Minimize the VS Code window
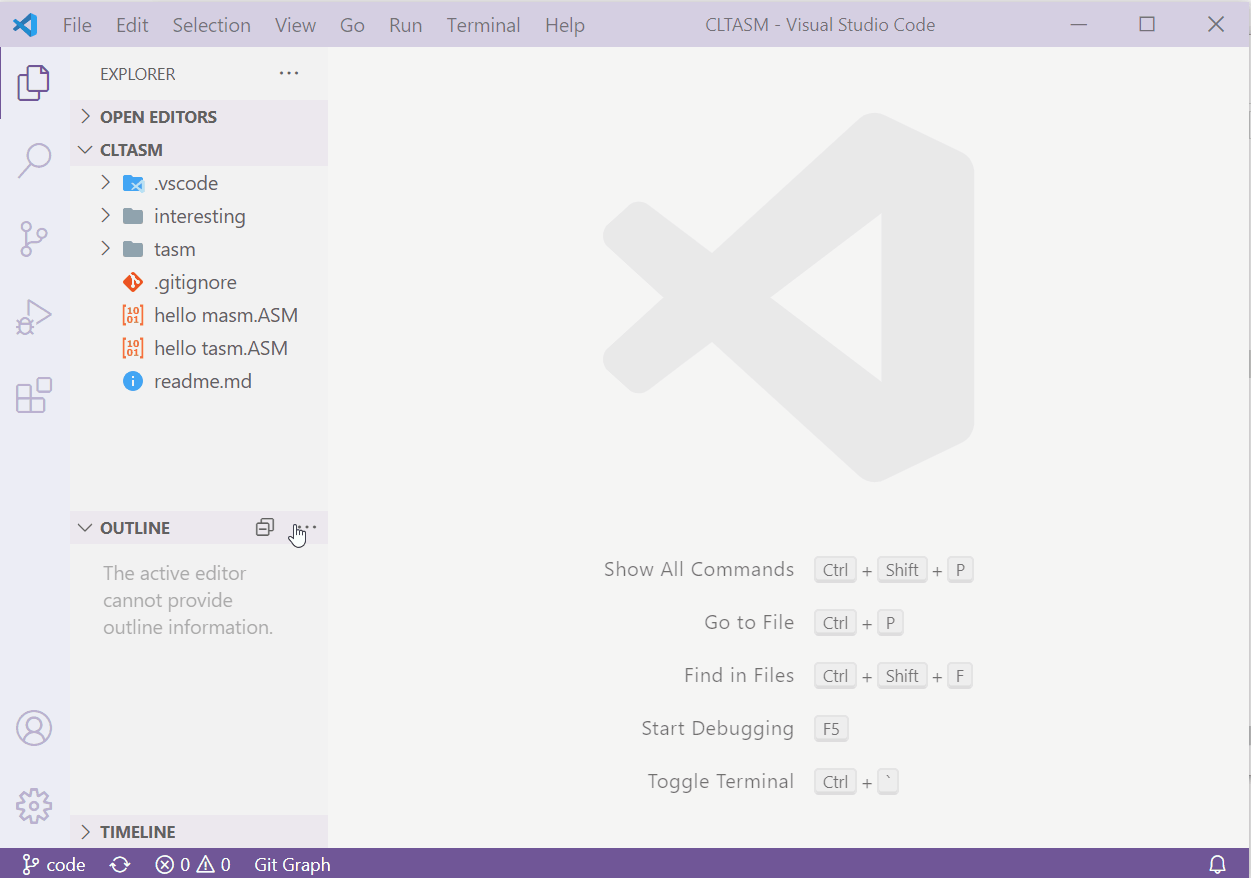This screenshot has width=1251, height=878. [1078, 24]
